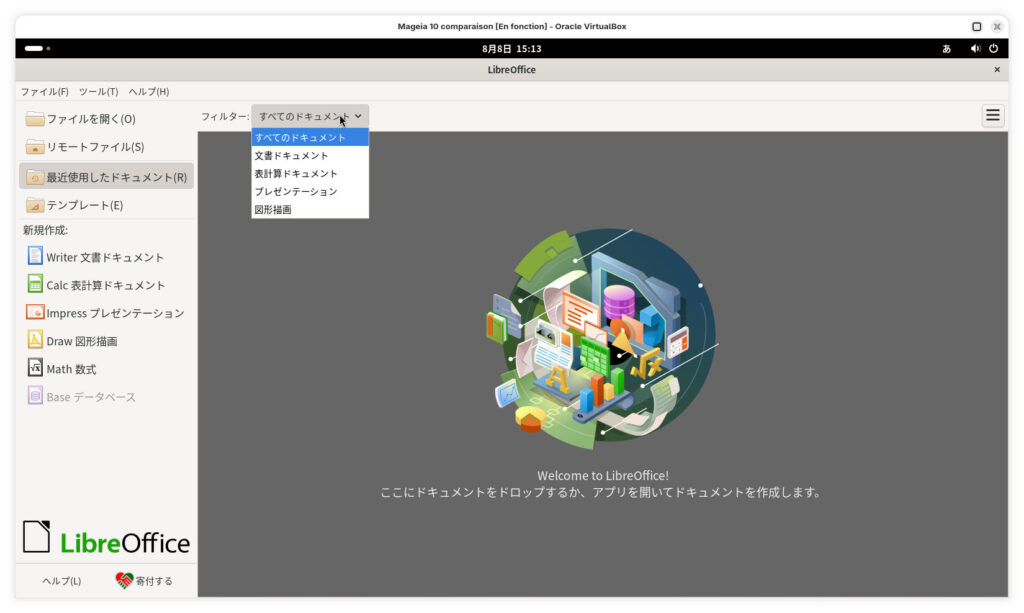The height and width of the screenshot is (613, 1024).
Task: Close the LibreOffice window
Action: pyautogui.click(x=997, y=69)
